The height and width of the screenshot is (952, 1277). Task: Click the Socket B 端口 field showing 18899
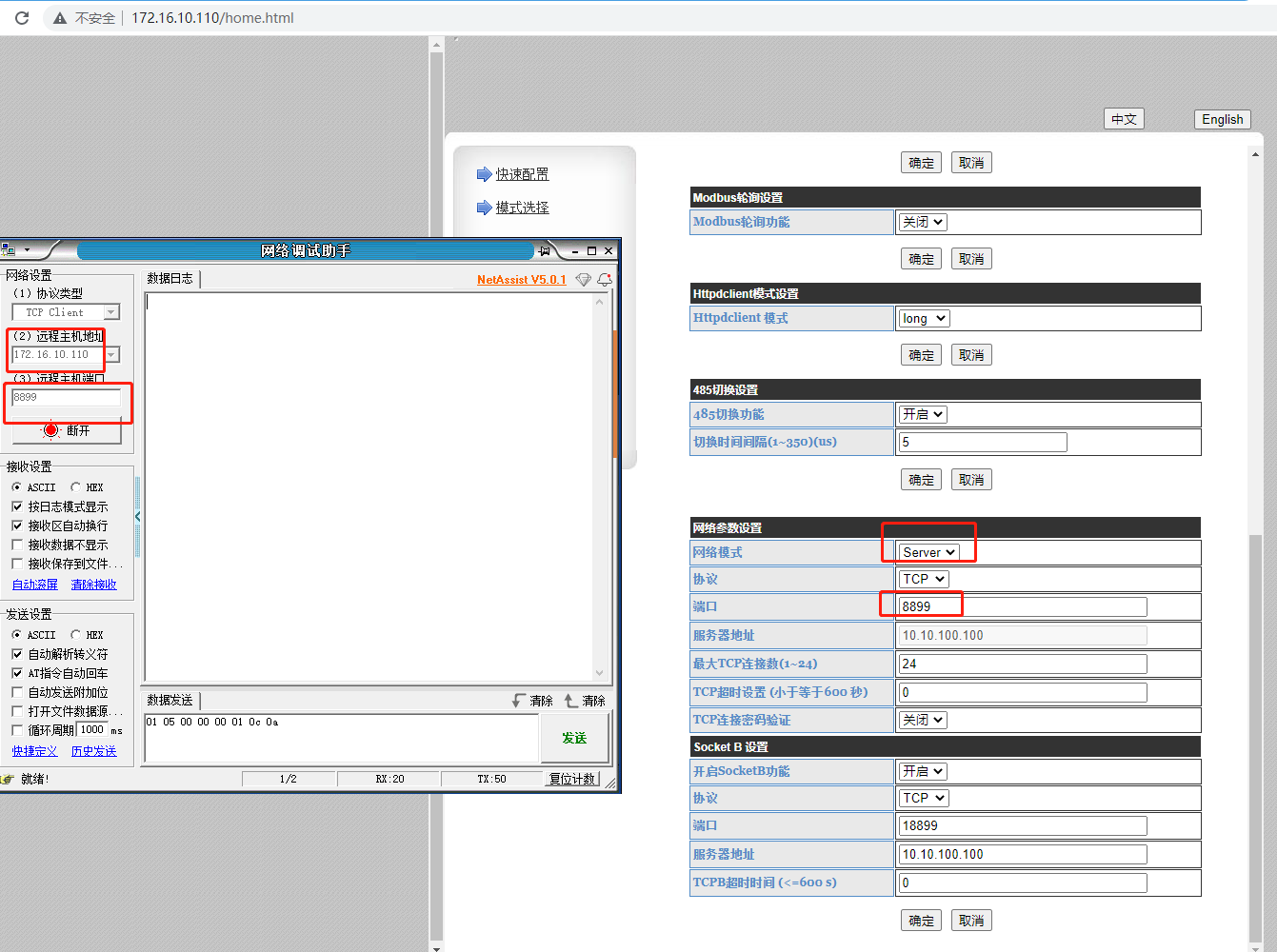tap(1022, 825)
